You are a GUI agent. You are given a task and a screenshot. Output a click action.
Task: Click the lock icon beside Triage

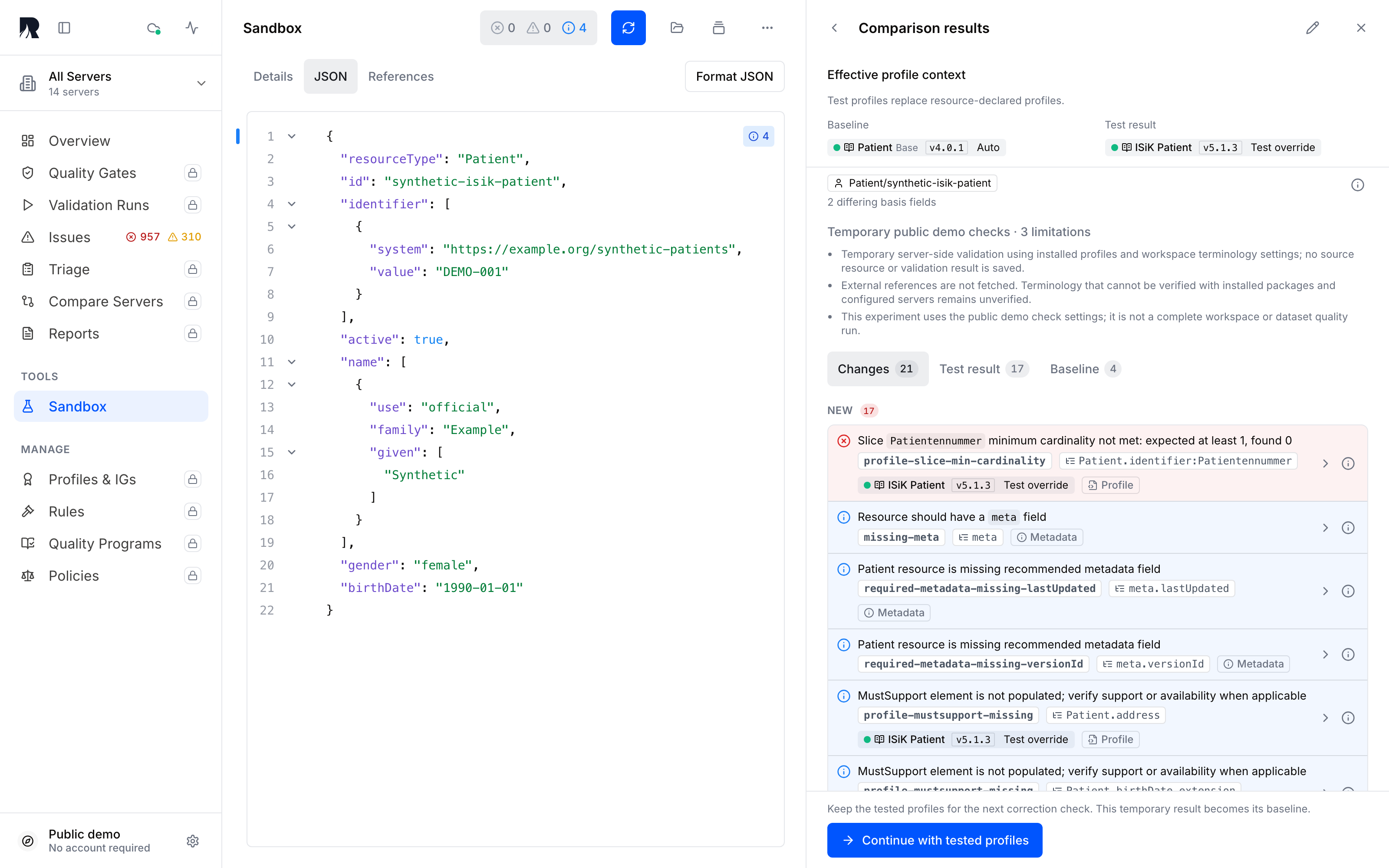pyautogui.click(x=193, y=269)
